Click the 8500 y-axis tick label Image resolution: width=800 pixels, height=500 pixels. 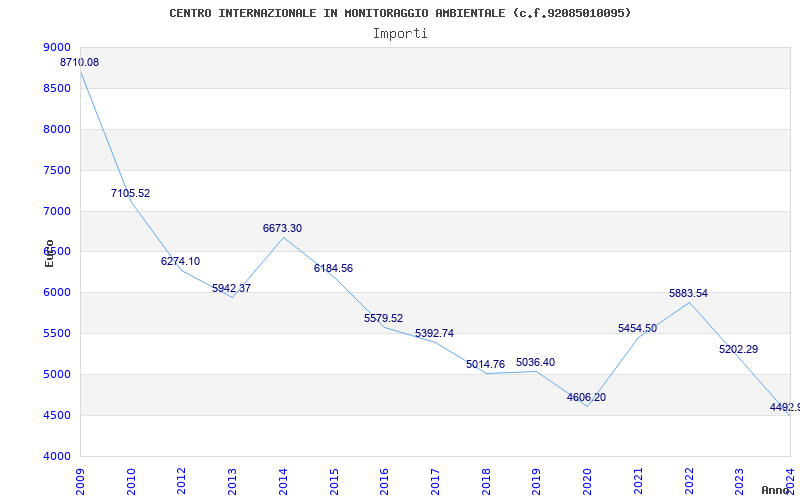point(57,88)
